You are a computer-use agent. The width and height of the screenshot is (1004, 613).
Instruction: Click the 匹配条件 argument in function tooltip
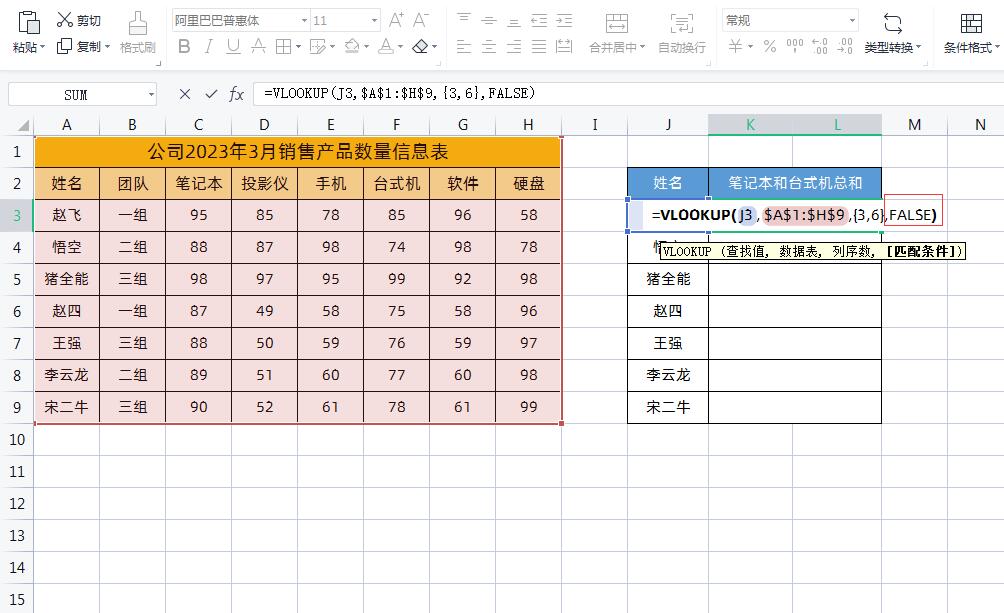pos(922,251)
